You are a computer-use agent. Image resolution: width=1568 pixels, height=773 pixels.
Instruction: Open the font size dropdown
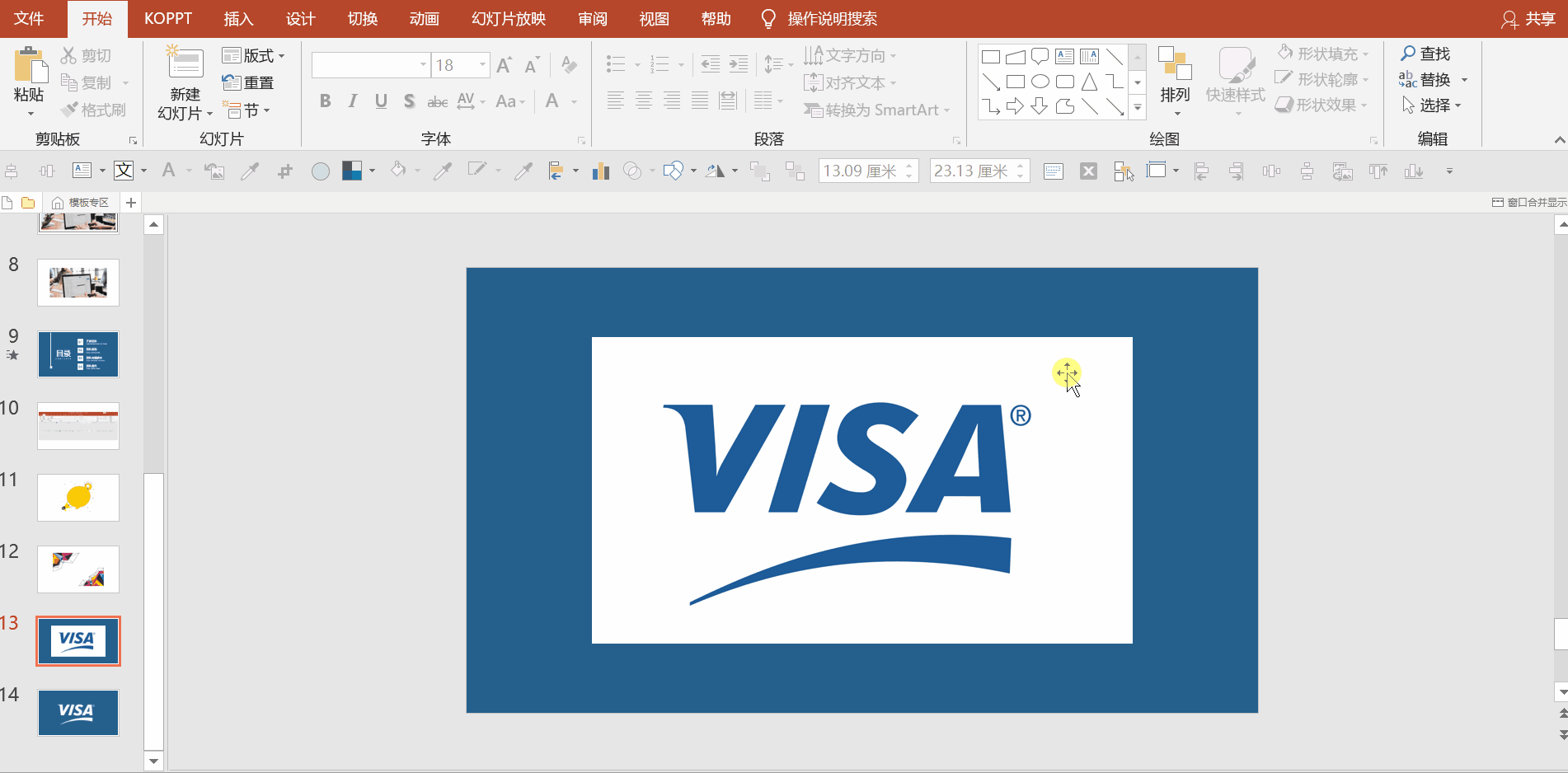[482, 65]
